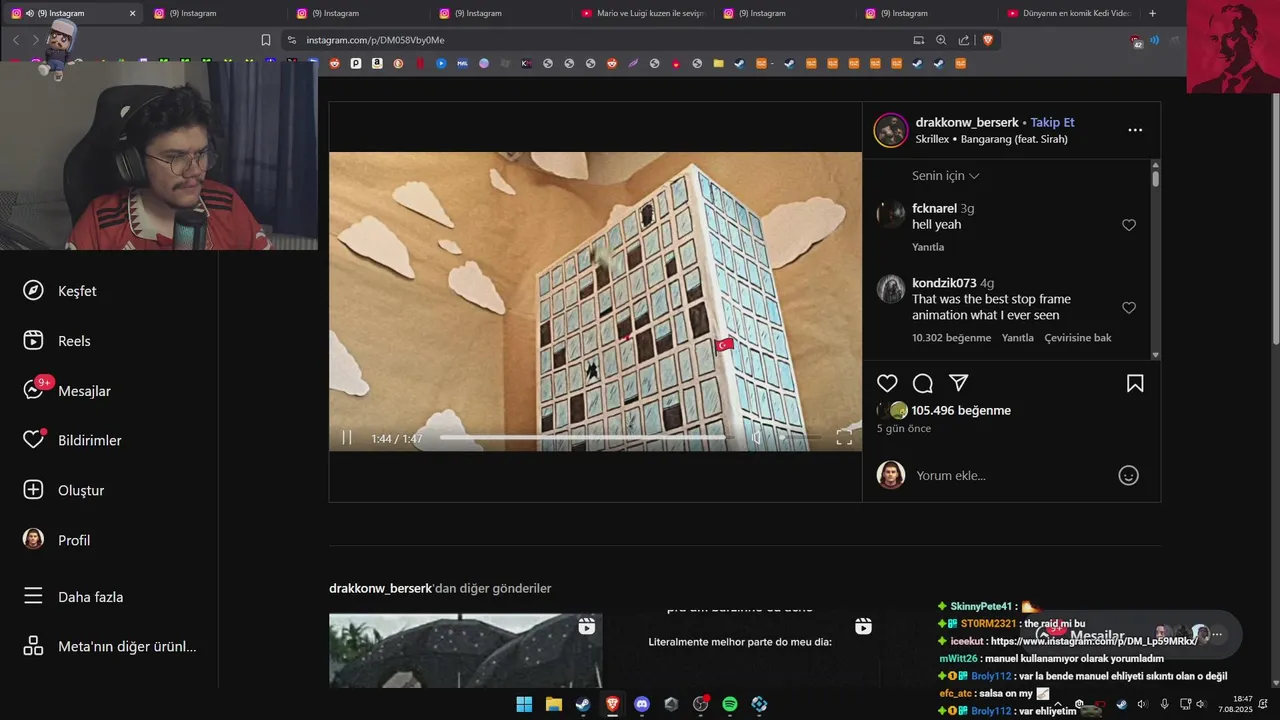Click the Yorum ekle comment input
Image resolution: width=1280 pixels, height=720 pixels.
point(1010,476)
